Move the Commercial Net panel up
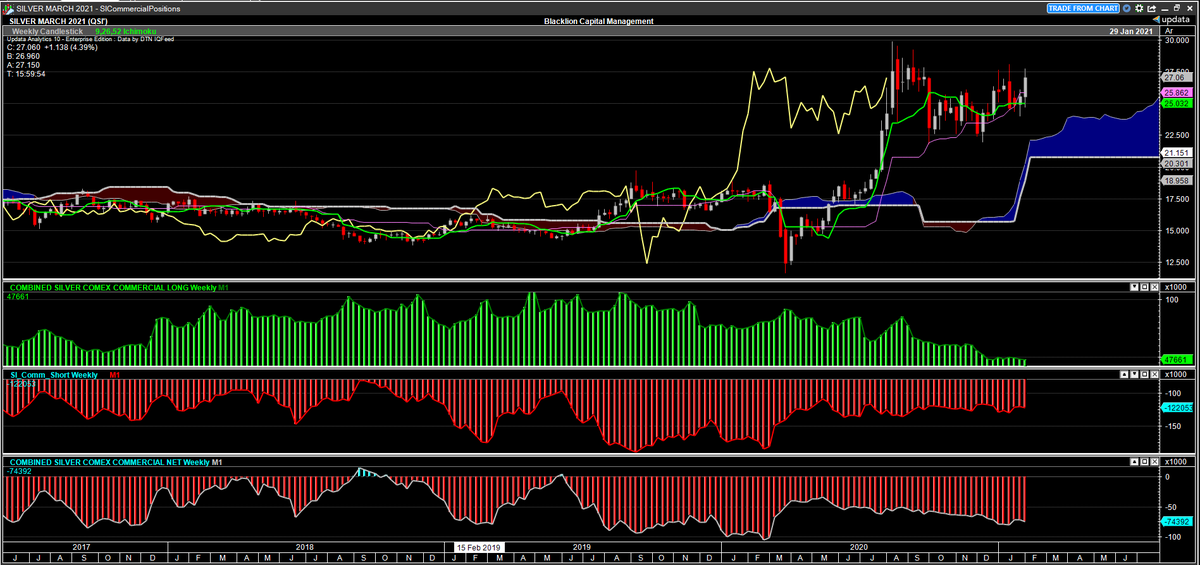The height and width of the screenshot is (565, 1200). click(1134, 462)
